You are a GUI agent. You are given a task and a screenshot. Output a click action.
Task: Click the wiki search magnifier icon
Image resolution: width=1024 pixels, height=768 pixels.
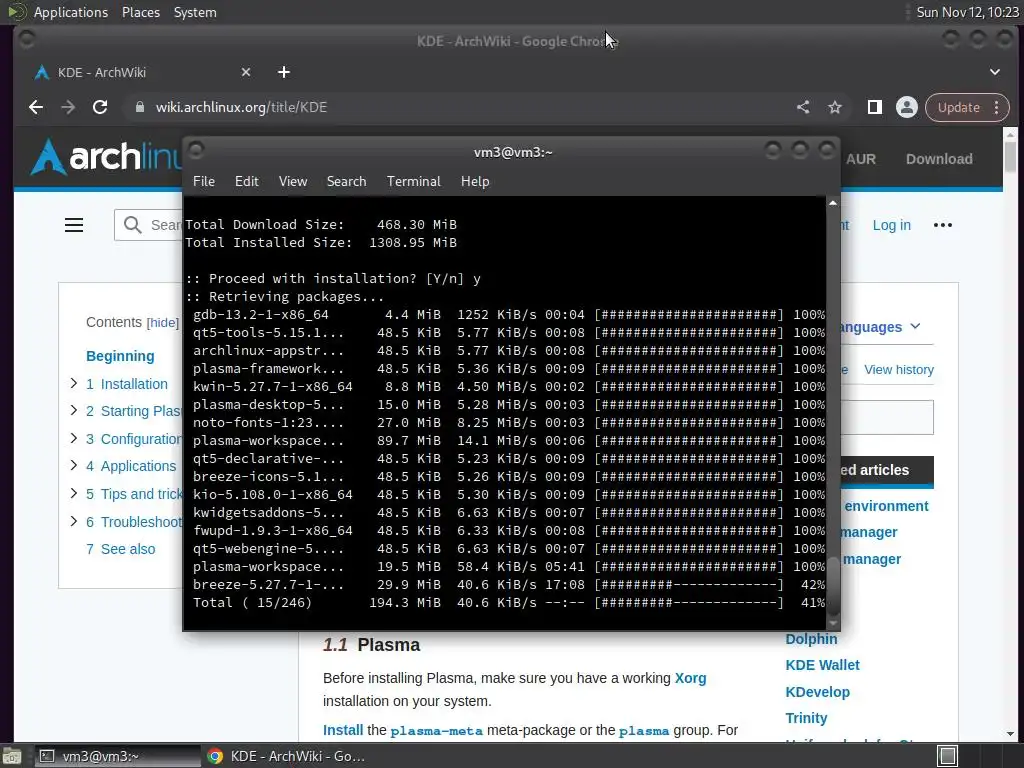[133, 225]
